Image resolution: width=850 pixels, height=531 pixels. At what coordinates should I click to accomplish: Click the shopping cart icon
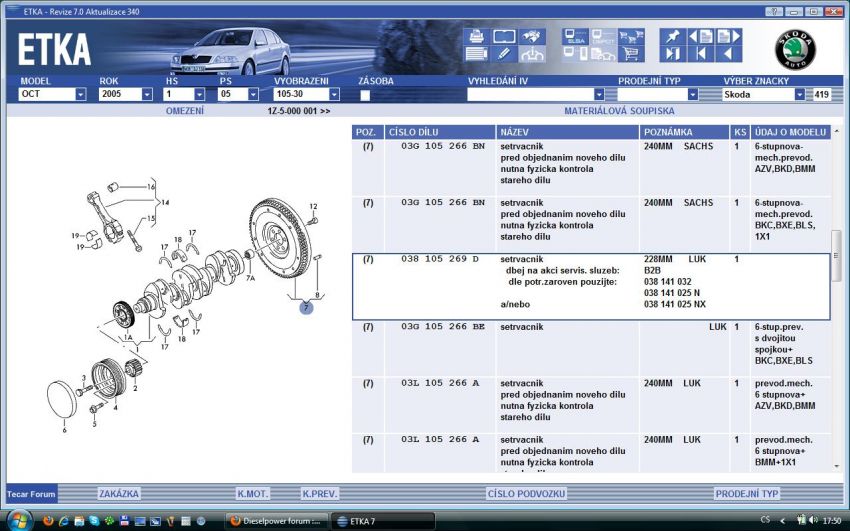(631, 53)
